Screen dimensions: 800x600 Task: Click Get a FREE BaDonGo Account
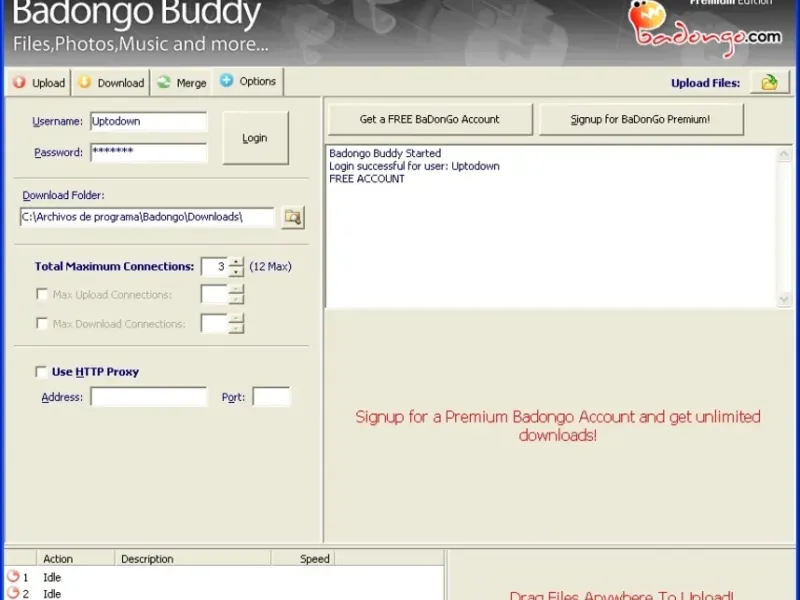coord(430,119)
